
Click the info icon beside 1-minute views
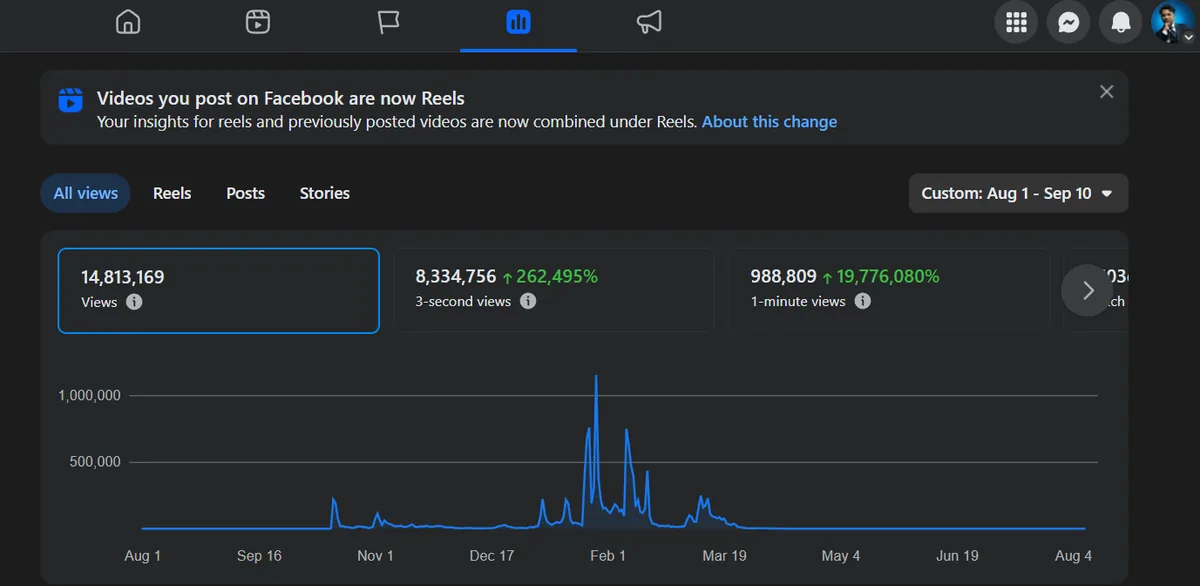pos(863,301)
